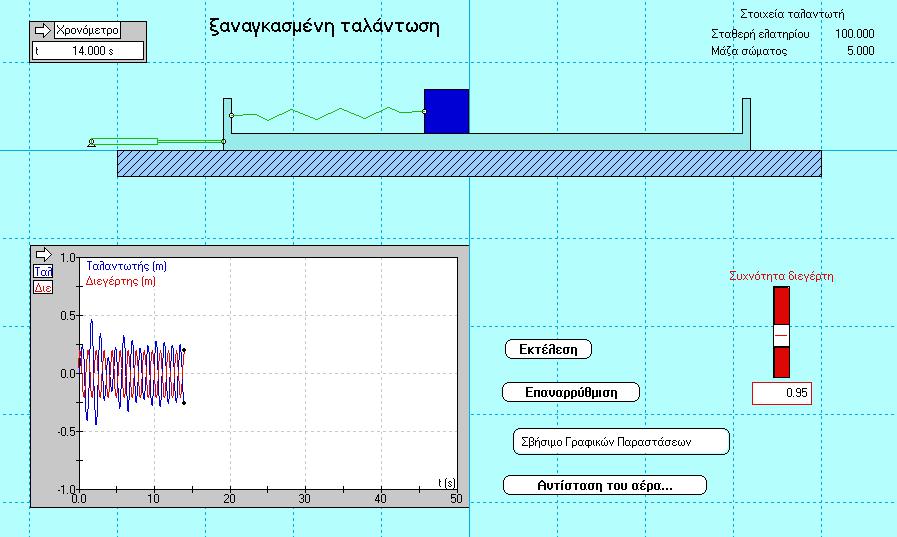Run the simulation with Εκτέλεση
The height and width of the screenshot is (537, 897).
[x=548, y=349]
